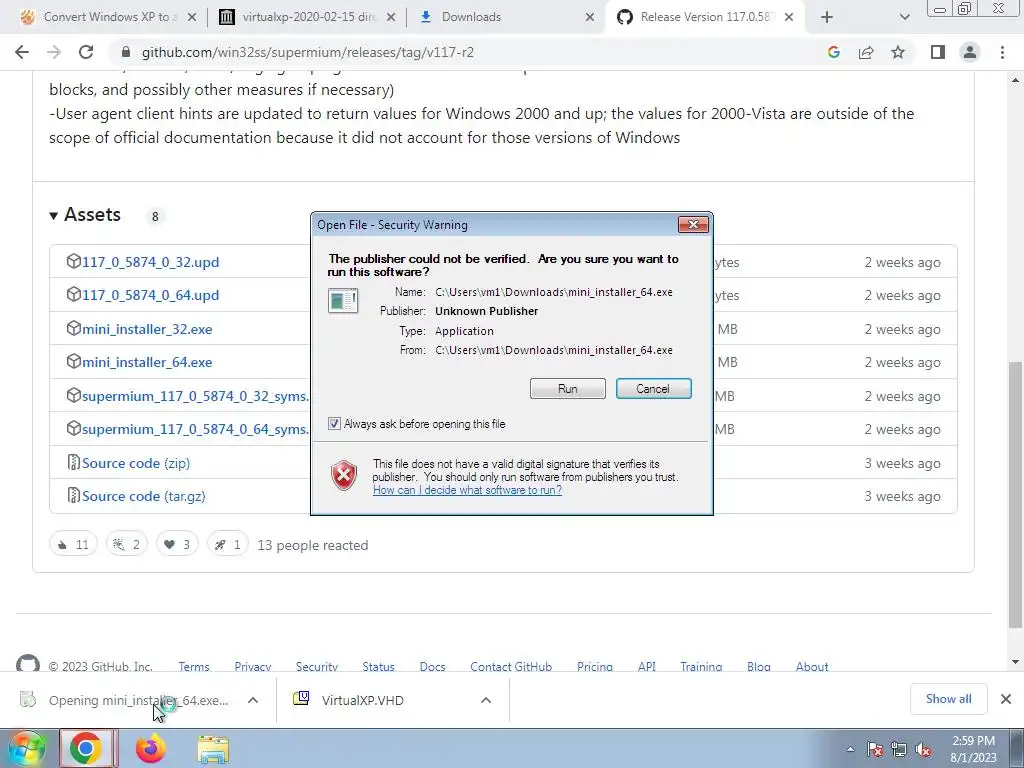Viewport: 1024px width, 768px height.
Task: Close the Convert Windows XP tab
Action: coord(192,17)
